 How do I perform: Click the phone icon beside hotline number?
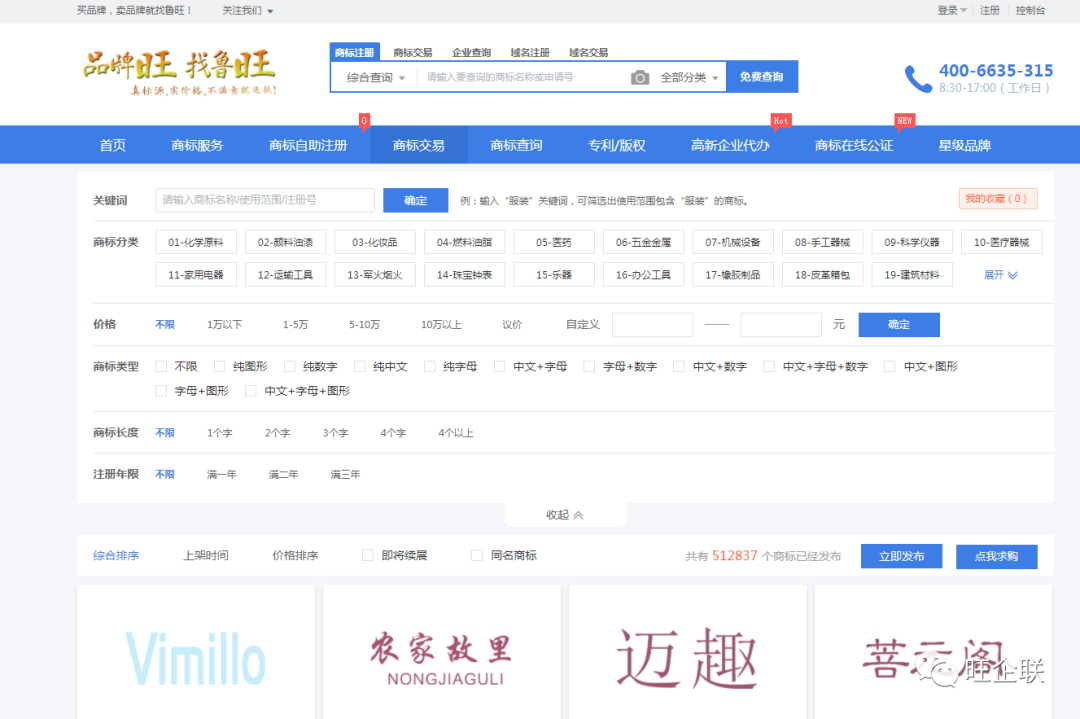[x=918, y=79]
